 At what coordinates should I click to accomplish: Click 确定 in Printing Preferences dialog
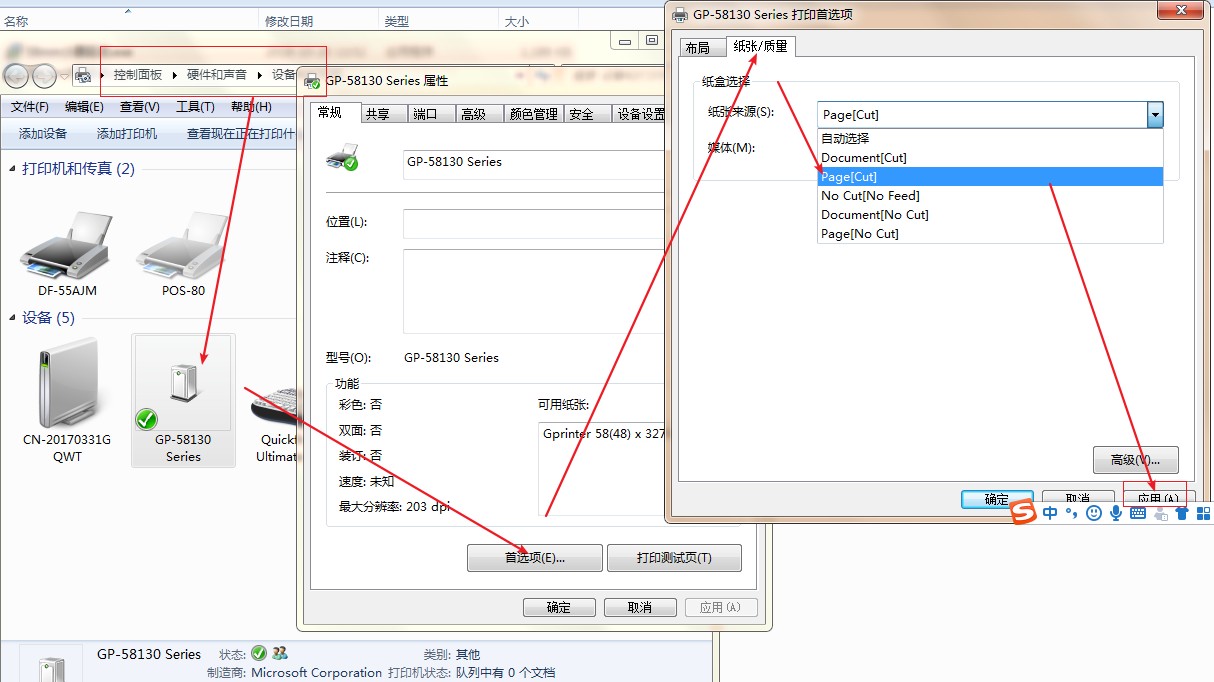(x=997, y=499)
